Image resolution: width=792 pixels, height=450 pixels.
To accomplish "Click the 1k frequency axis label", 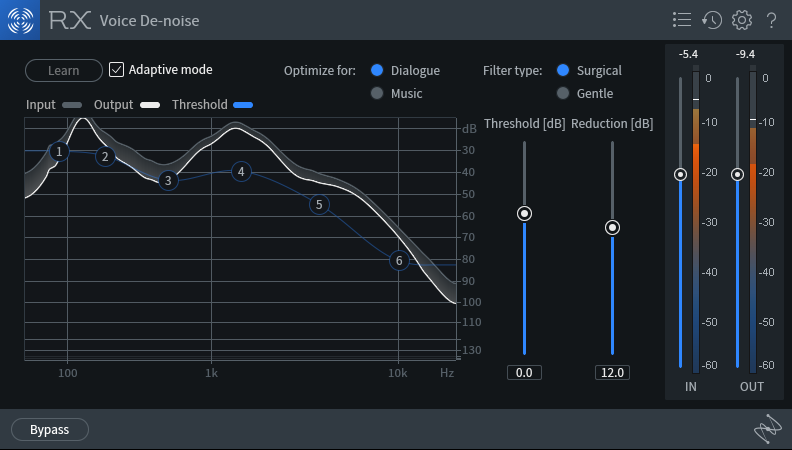I will pyautogui.click(x=211, y=373).
